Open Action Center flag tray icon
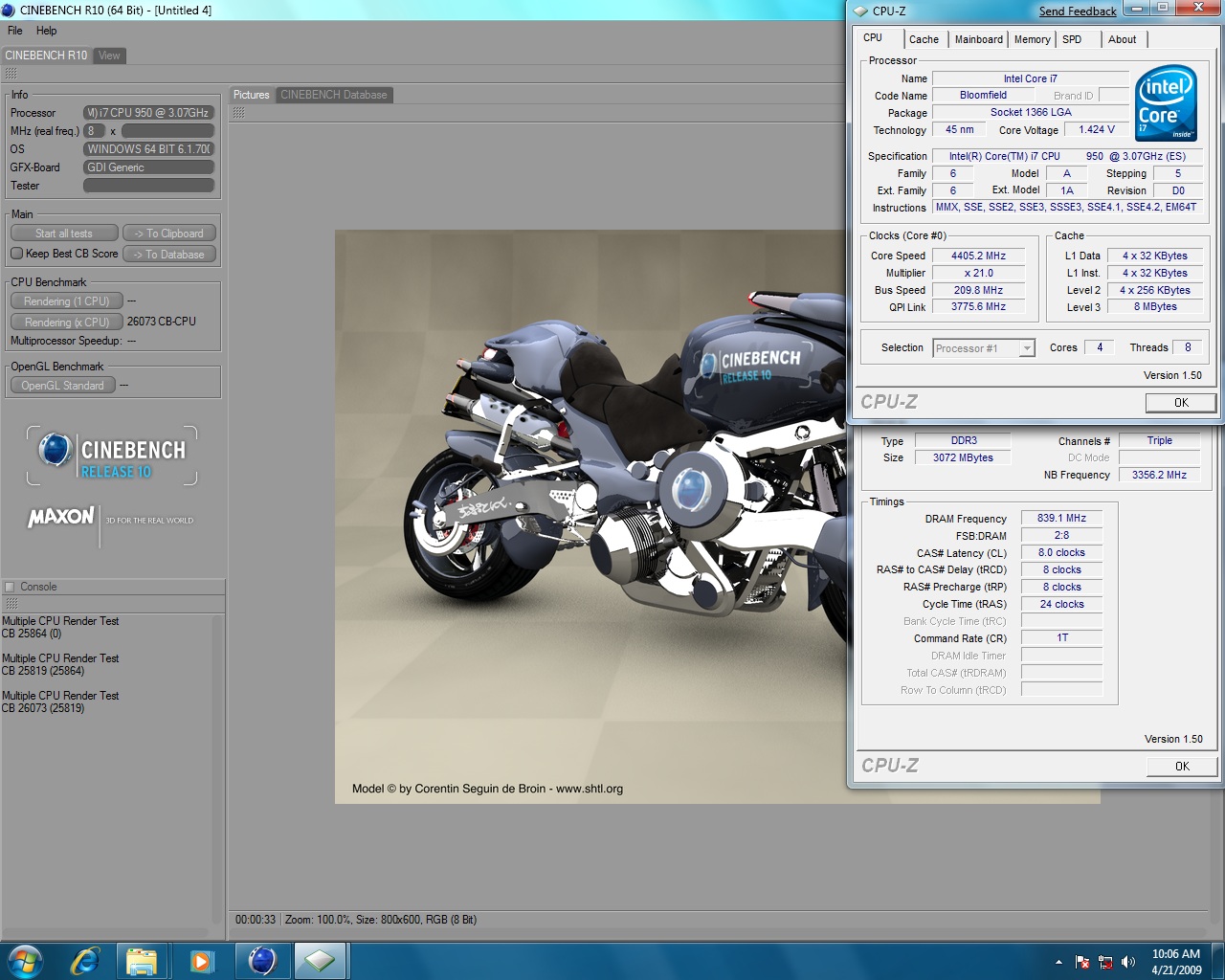The width and height of the screenshot is (1225, 980). [x=1082, y=962]
